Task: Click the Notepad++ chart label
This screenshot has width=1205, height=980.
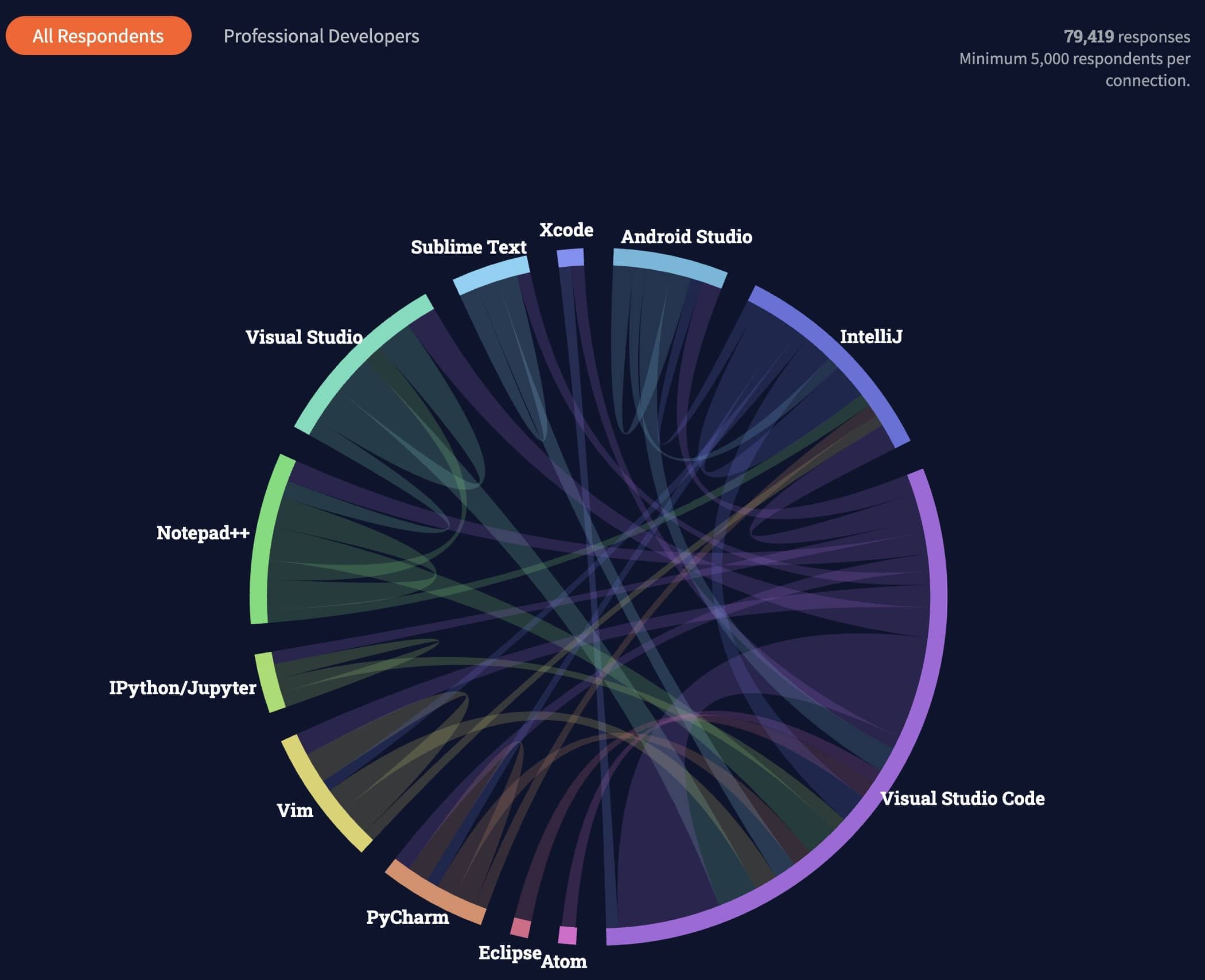Action: pos(203,532)
